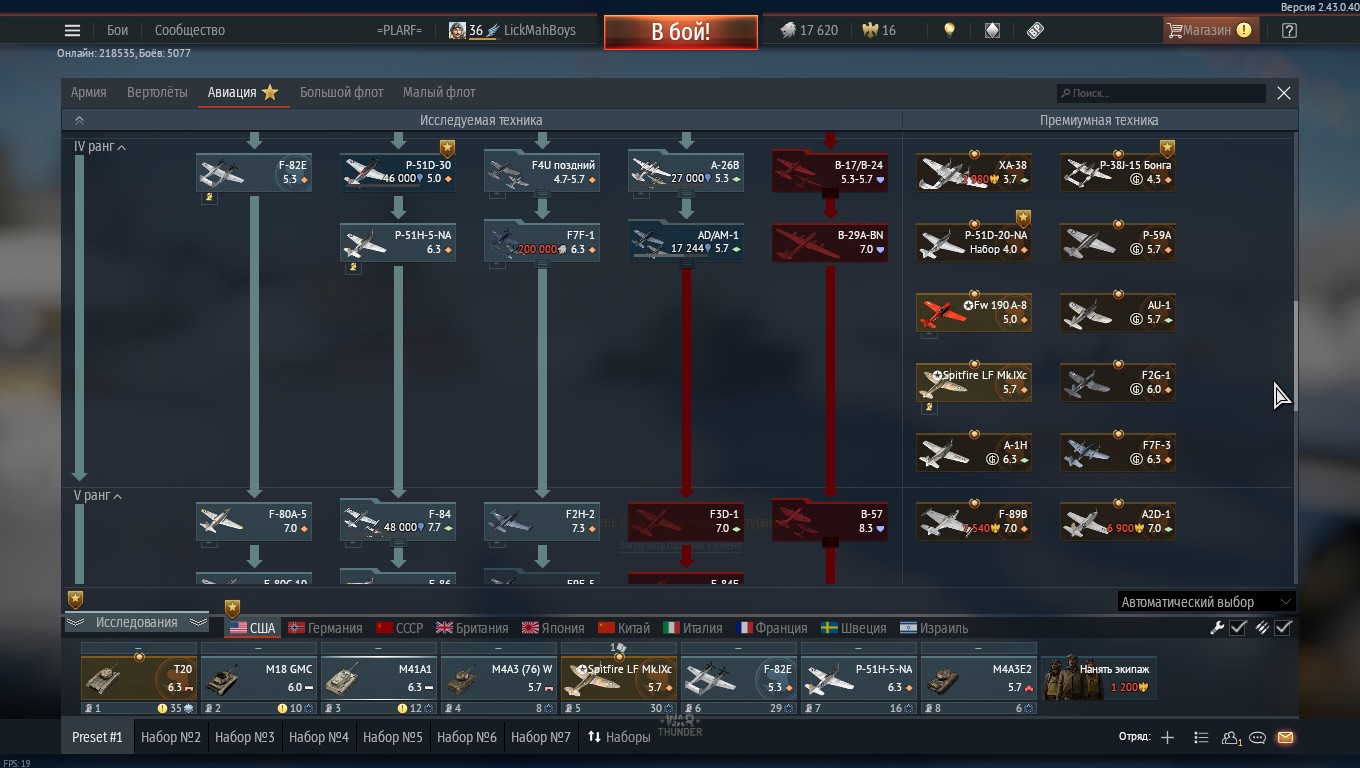Tick the checkbox right of the wrench
This screenshot has height=768, width=1360.
click(1238, 628)
